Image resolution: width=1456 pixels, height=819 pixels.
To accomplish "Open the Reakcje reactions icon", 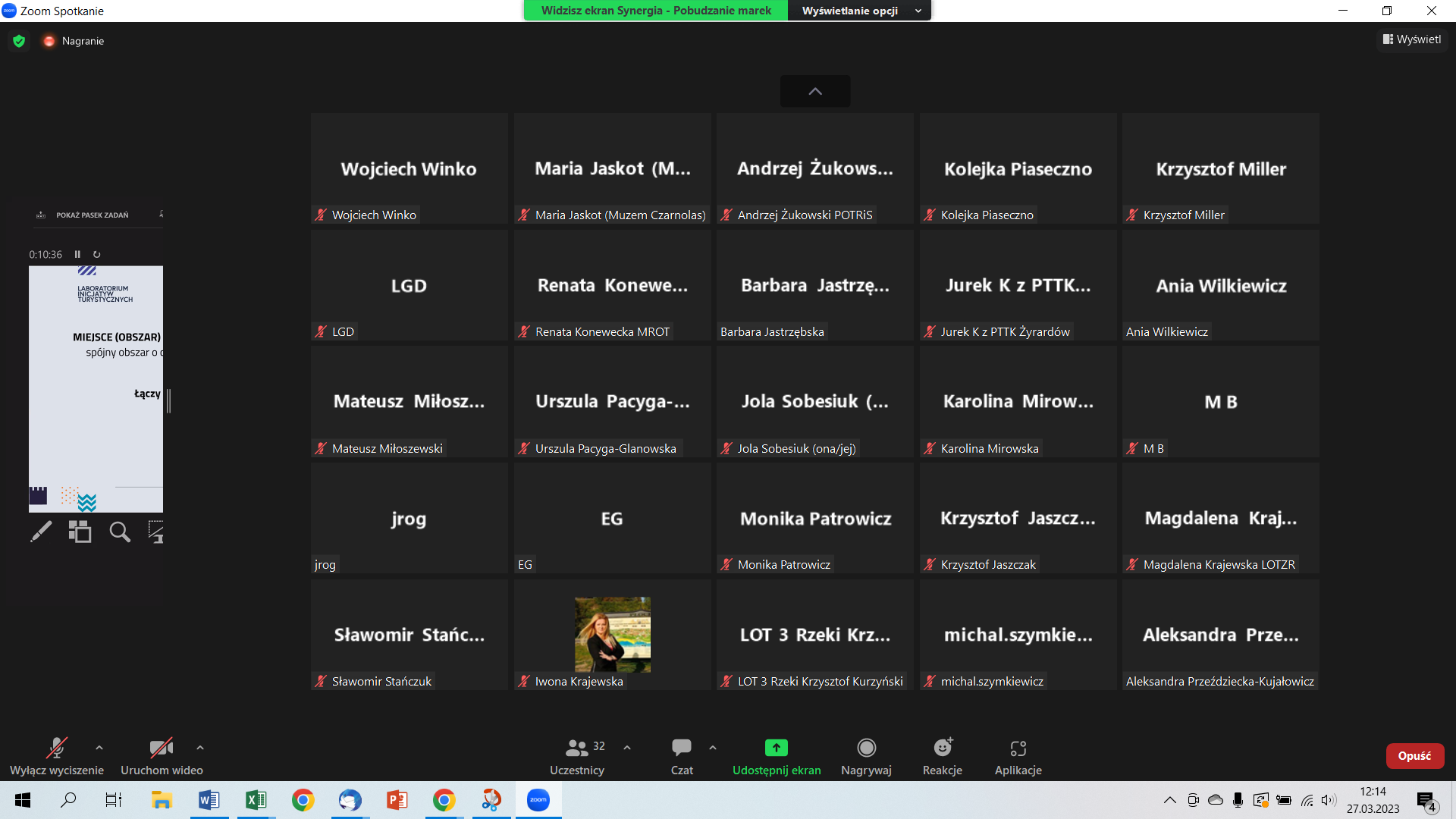I will [x=942, y=748].
